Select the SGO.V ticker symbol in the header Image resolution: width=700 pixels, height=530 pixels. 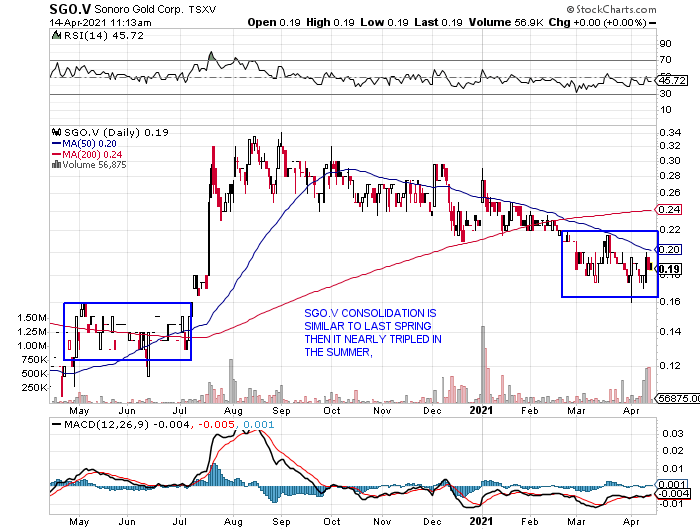pos(70,9)
